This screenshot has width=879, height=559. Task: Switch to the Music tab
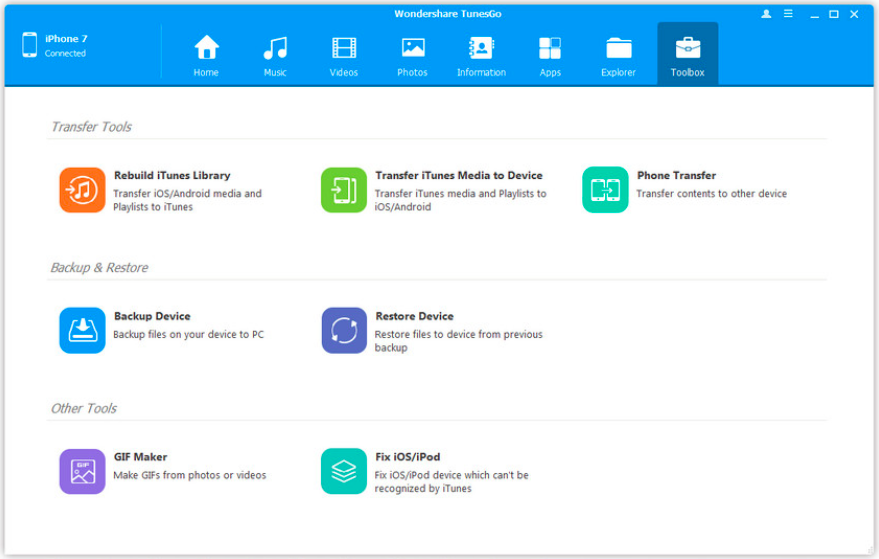pyautogui.click(x=275, y=56)
